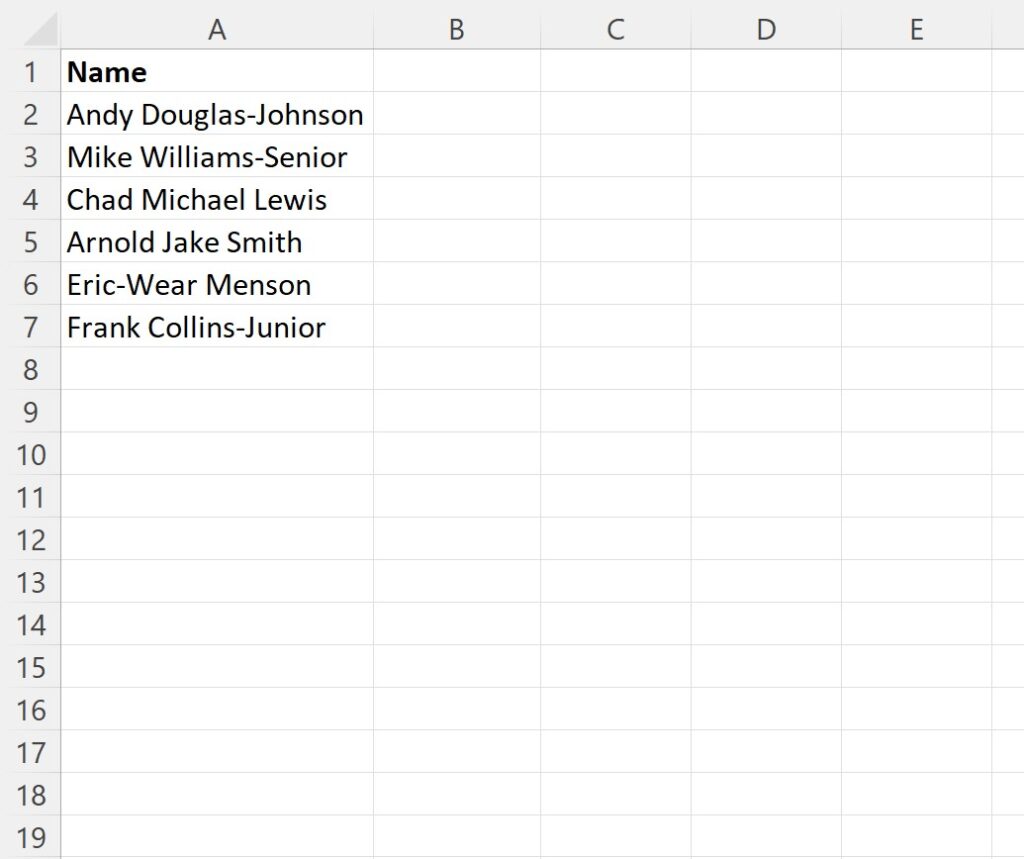1024x859 pixels.
Task: Click empty cell B2 beside Andy
Action: 456,114
